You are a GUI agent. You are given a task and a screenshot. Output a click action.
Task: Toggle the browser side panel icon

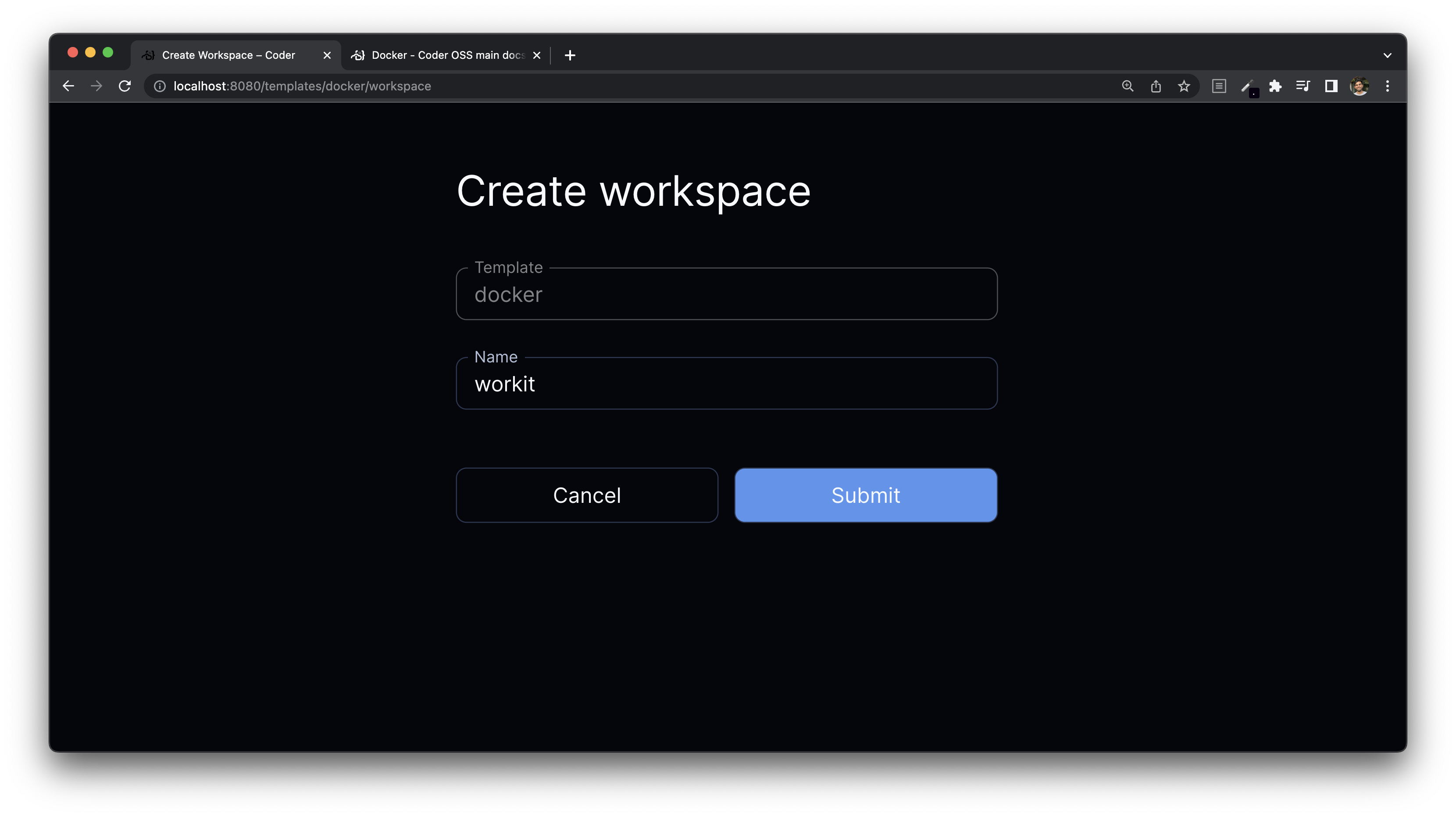tap(1331, 86)
